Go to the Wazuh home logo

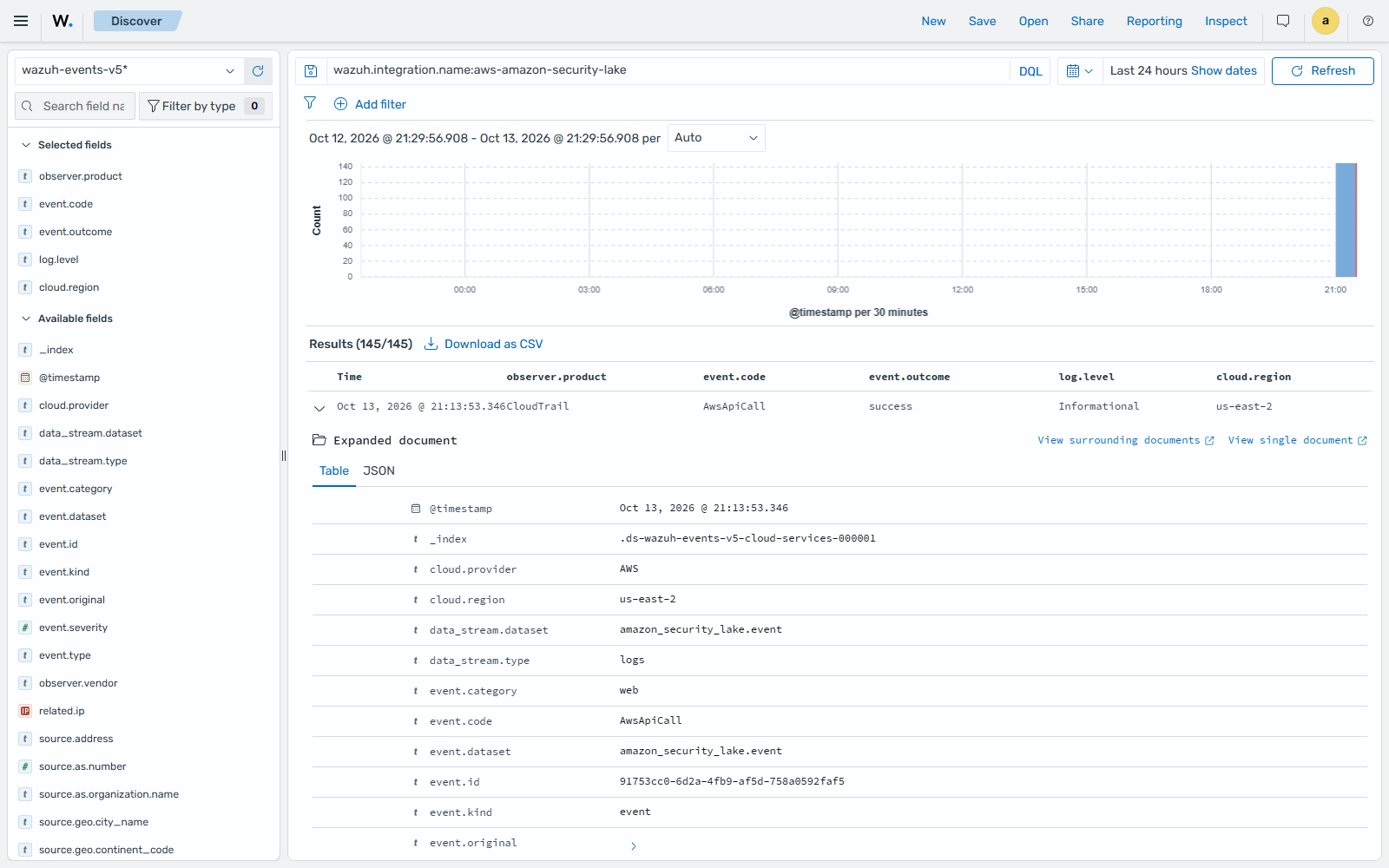tap(63, 21)
